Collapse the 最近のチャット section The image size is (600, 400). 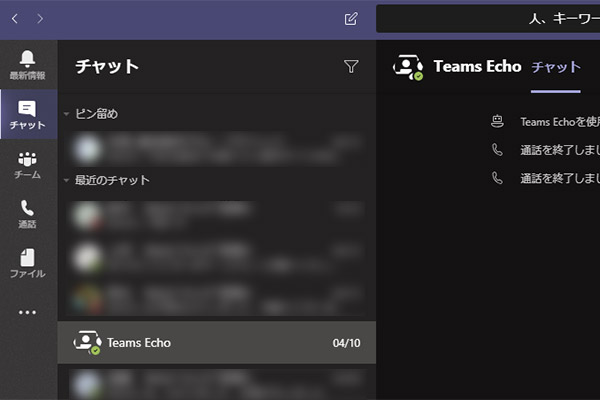point(66,180)
